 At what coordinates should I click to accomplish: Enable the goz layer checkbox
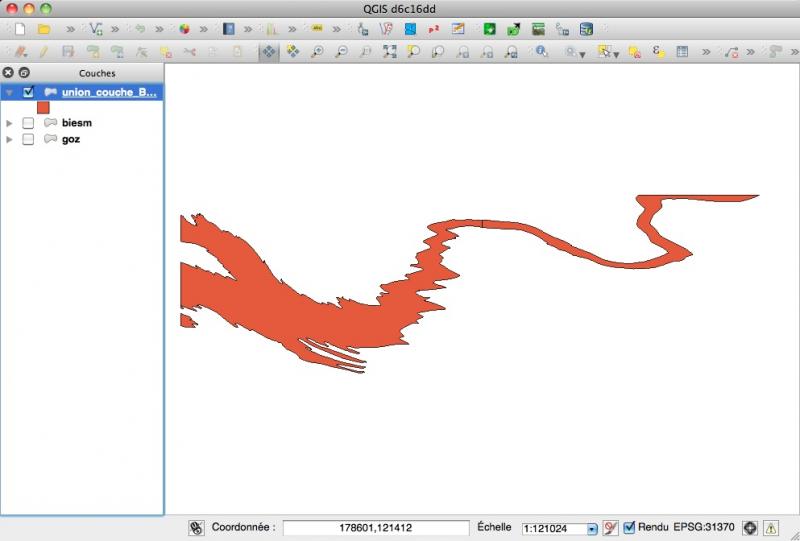pyautogui.click(x=28, y=140)
